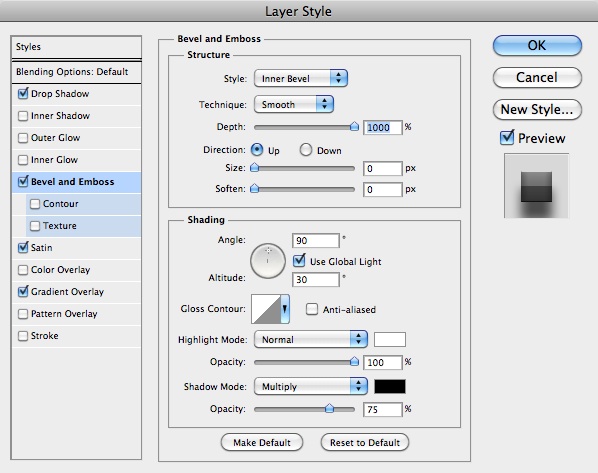Select the Up direction radio button
This screenshot has height=473, width=598.
[x=257, y=150]
